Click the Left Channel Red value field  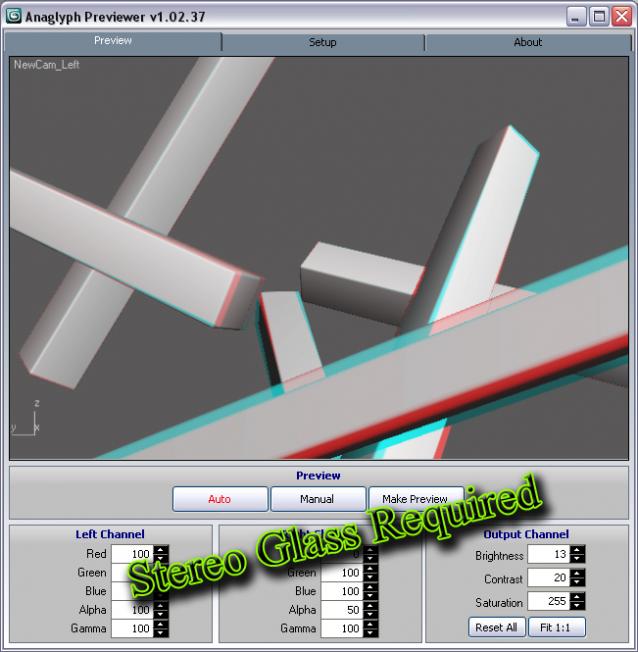click(x=131, y=554)
